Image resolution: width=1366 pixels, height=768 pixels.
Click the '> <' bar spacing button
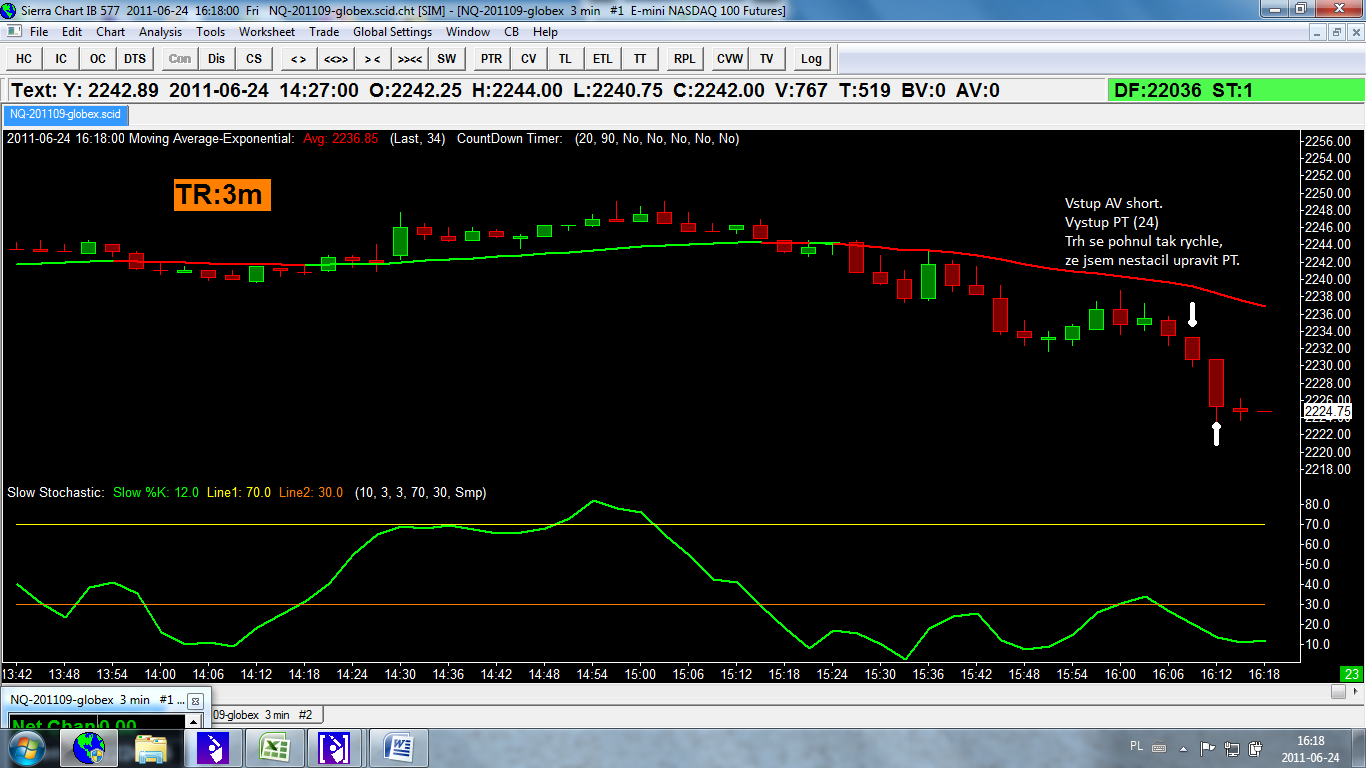[372, 59]
